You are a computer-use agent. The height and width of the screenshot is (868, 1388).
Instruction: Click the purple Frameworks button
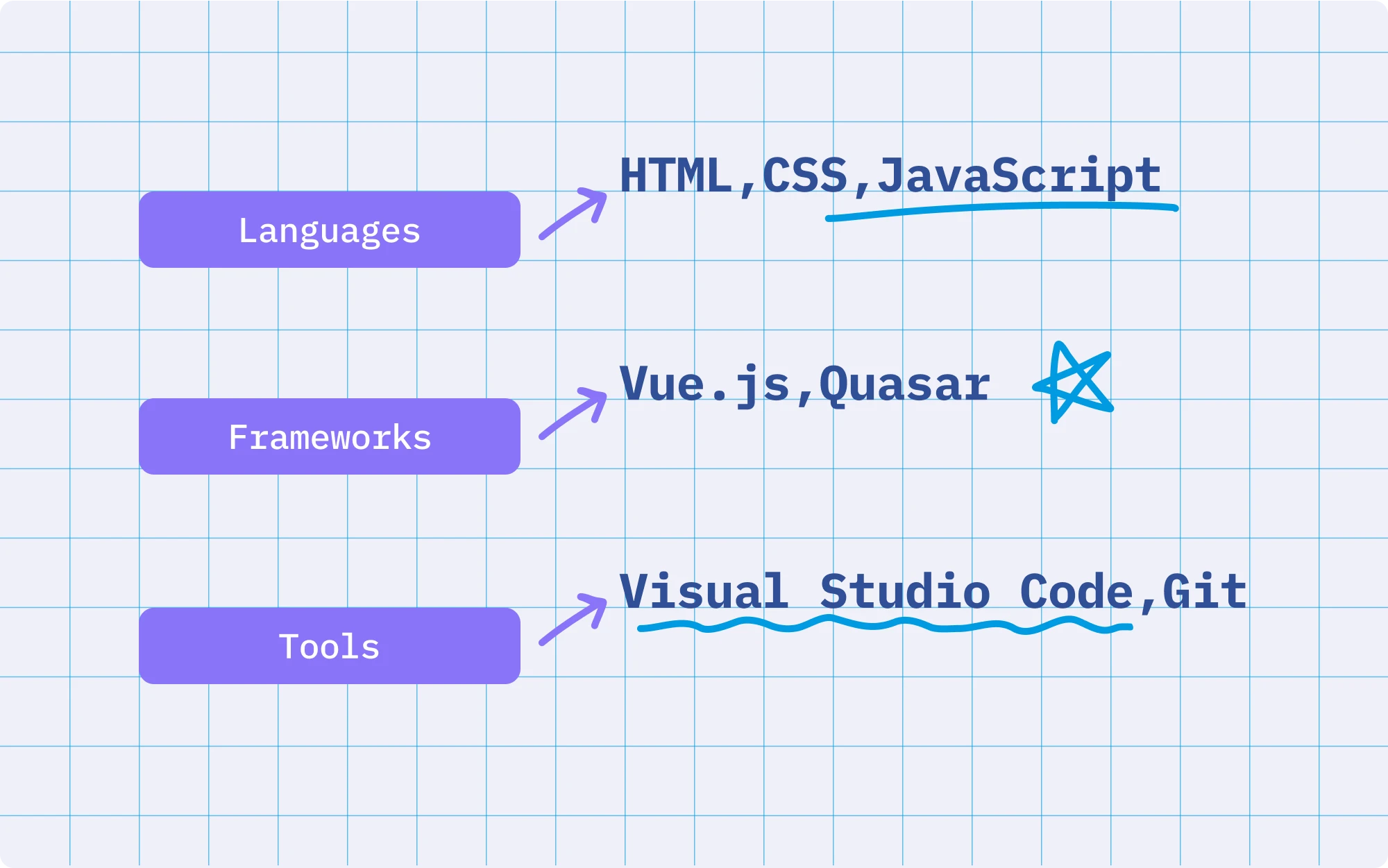330,436
